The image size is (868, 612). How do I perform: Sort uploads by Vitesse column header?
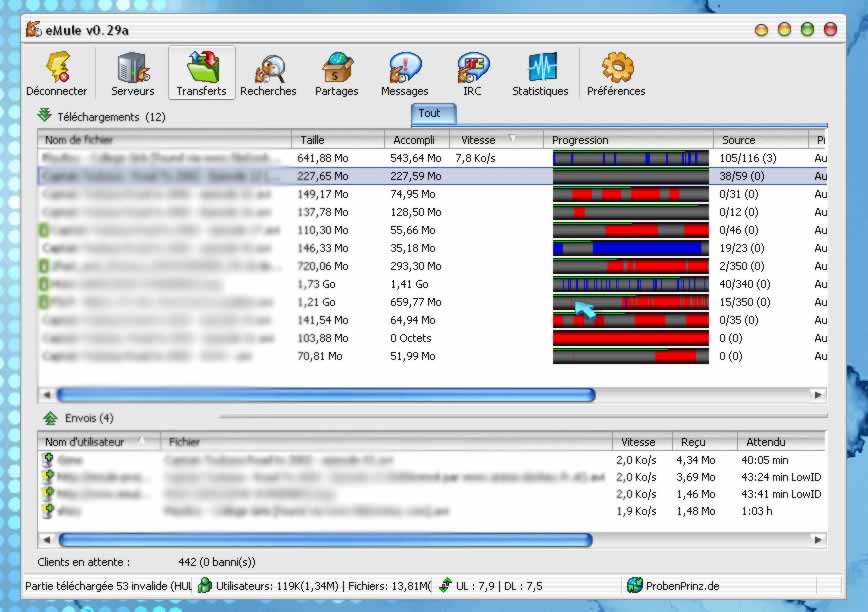tap(643, 442)
